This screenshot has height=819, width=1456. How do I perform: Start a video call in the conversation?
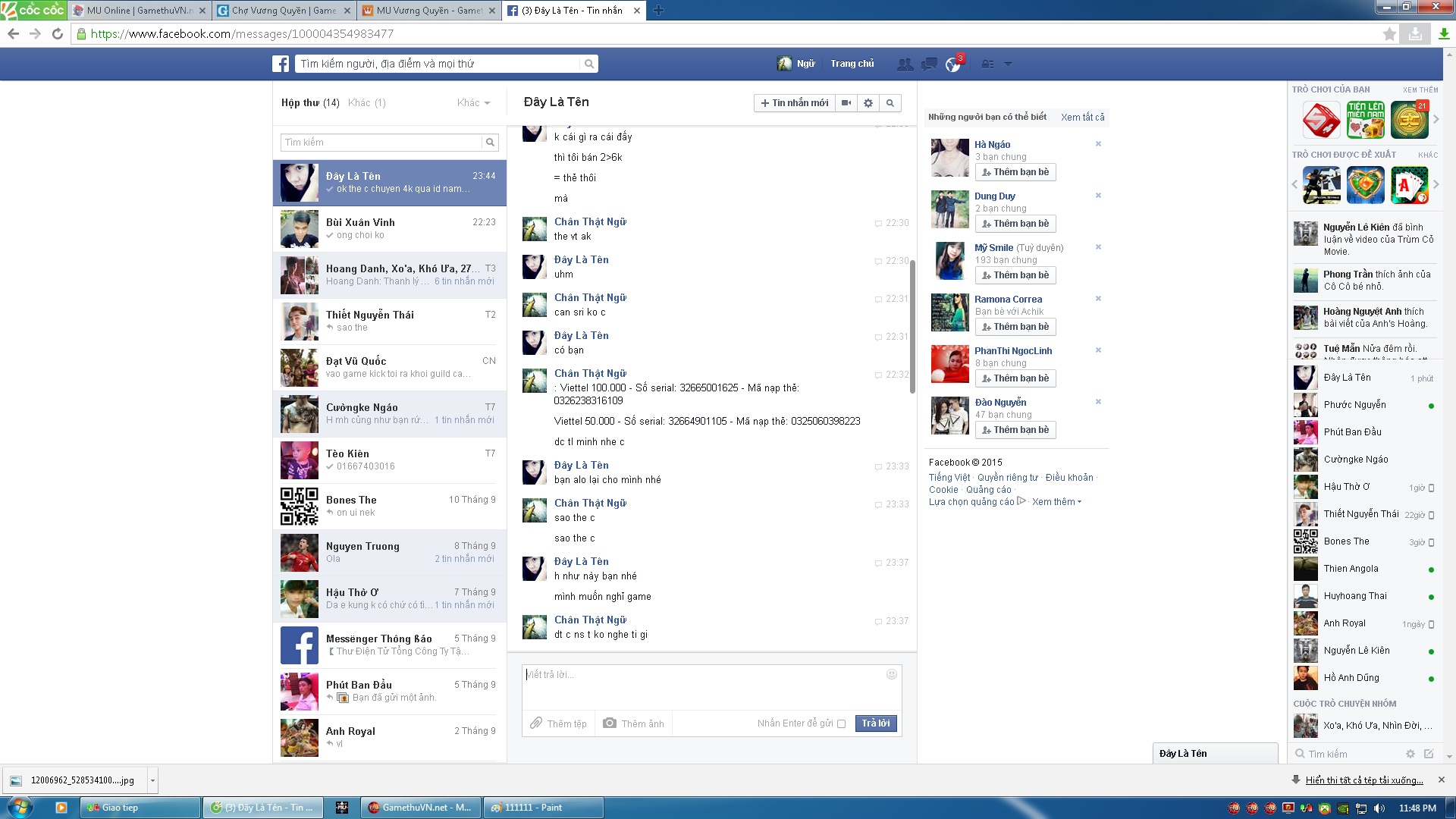click(x=846, y=103)
